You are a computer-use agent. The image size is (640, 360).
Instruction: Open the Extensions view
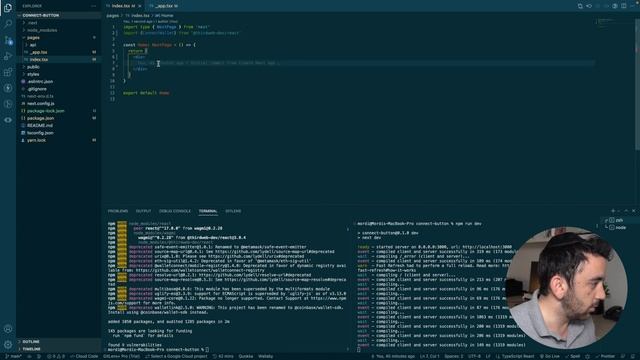(8, 72)
